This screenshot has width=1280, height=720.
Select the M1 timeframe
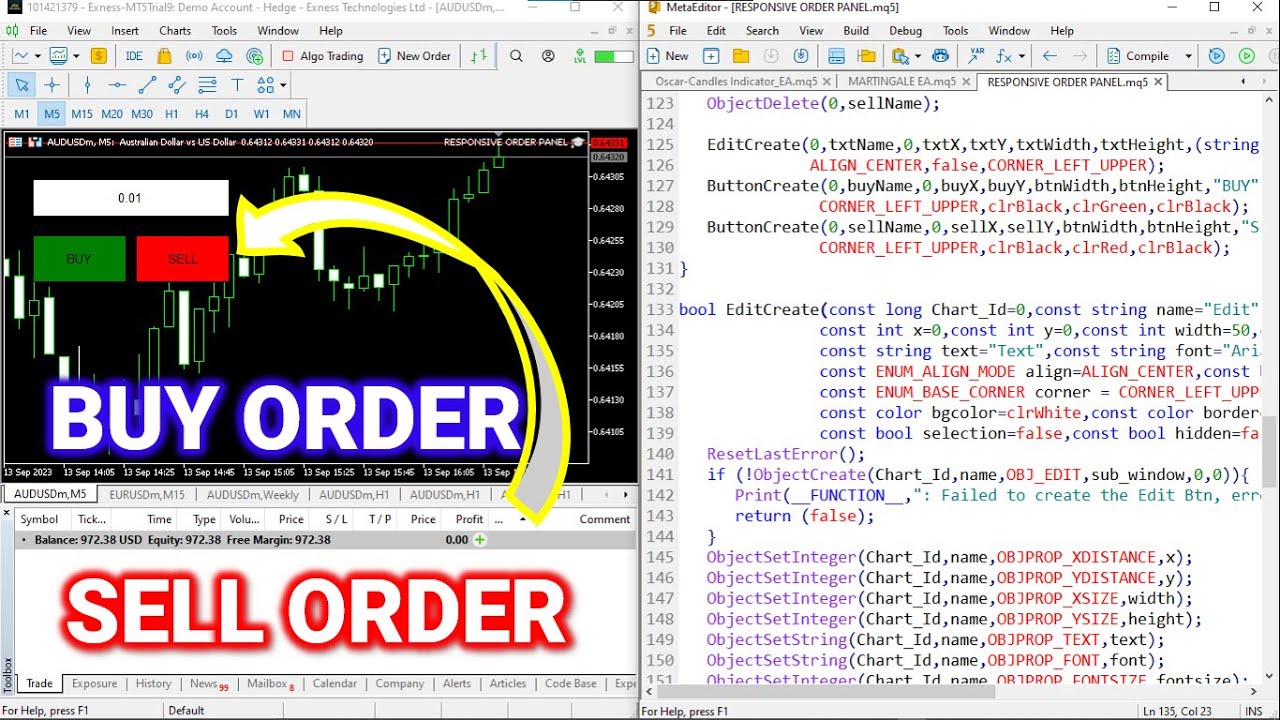tap(22, 114)
